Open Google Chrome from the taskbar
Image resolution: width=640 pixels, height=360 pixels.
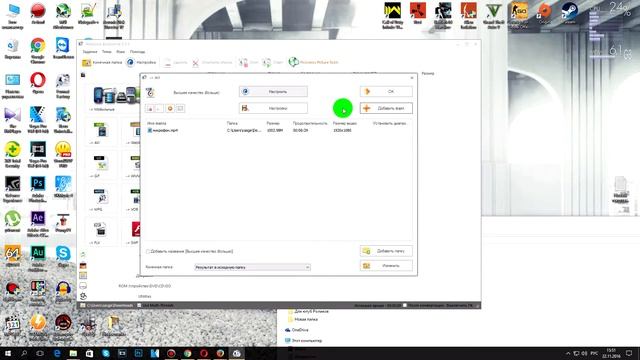(187, 353)
